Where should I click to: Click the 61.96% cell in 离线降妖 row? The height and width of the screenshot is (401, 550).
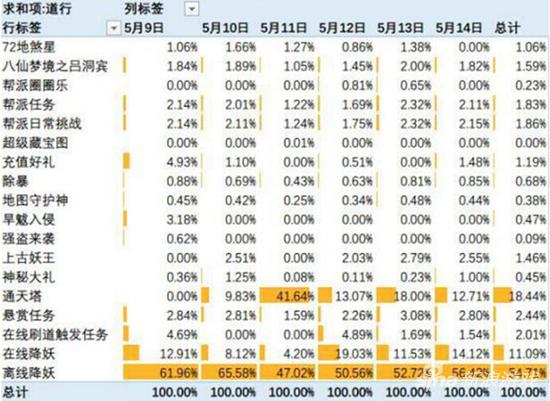point(179,373)
